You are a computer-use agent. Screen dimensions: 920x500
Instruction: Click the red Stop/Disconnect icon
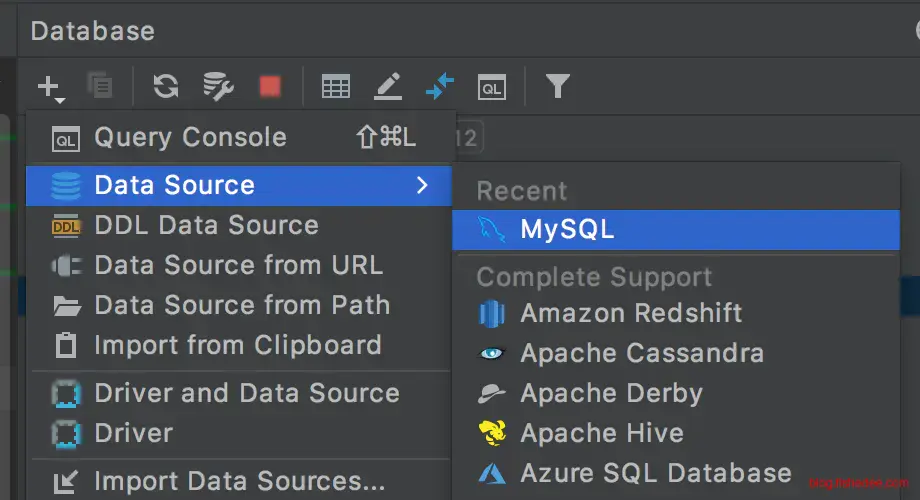point(270,87)
